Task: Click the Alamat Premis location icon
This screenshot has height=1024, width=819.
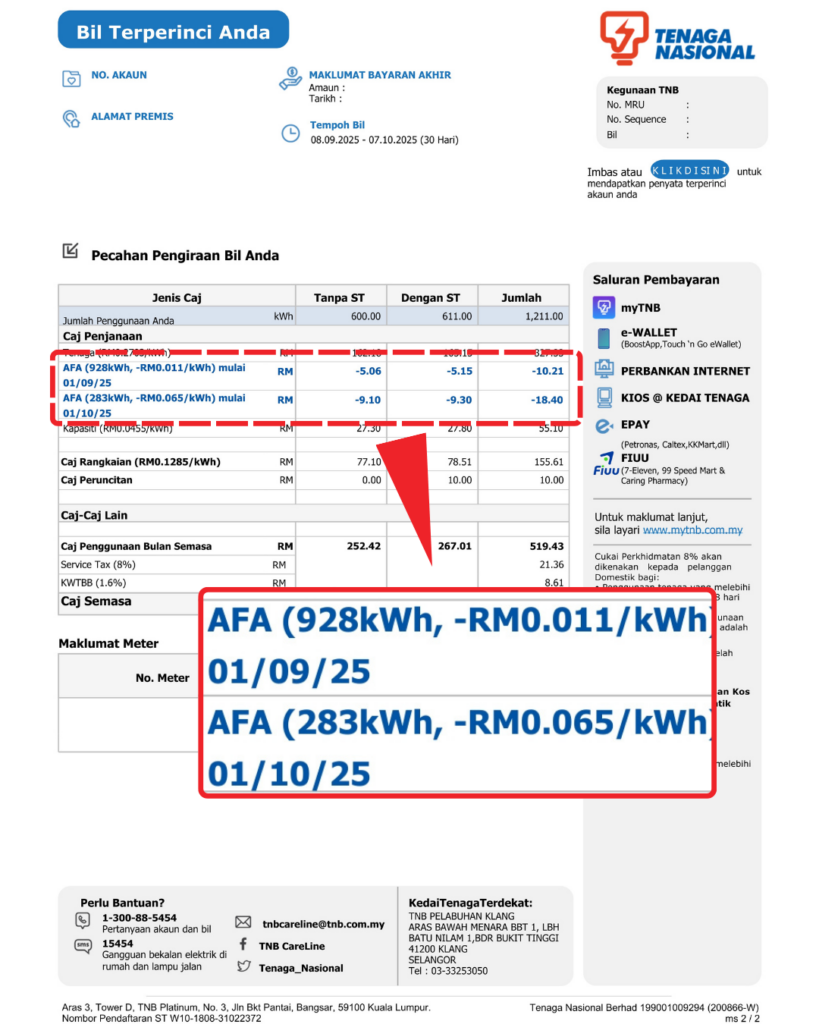Action: [71, 119]
